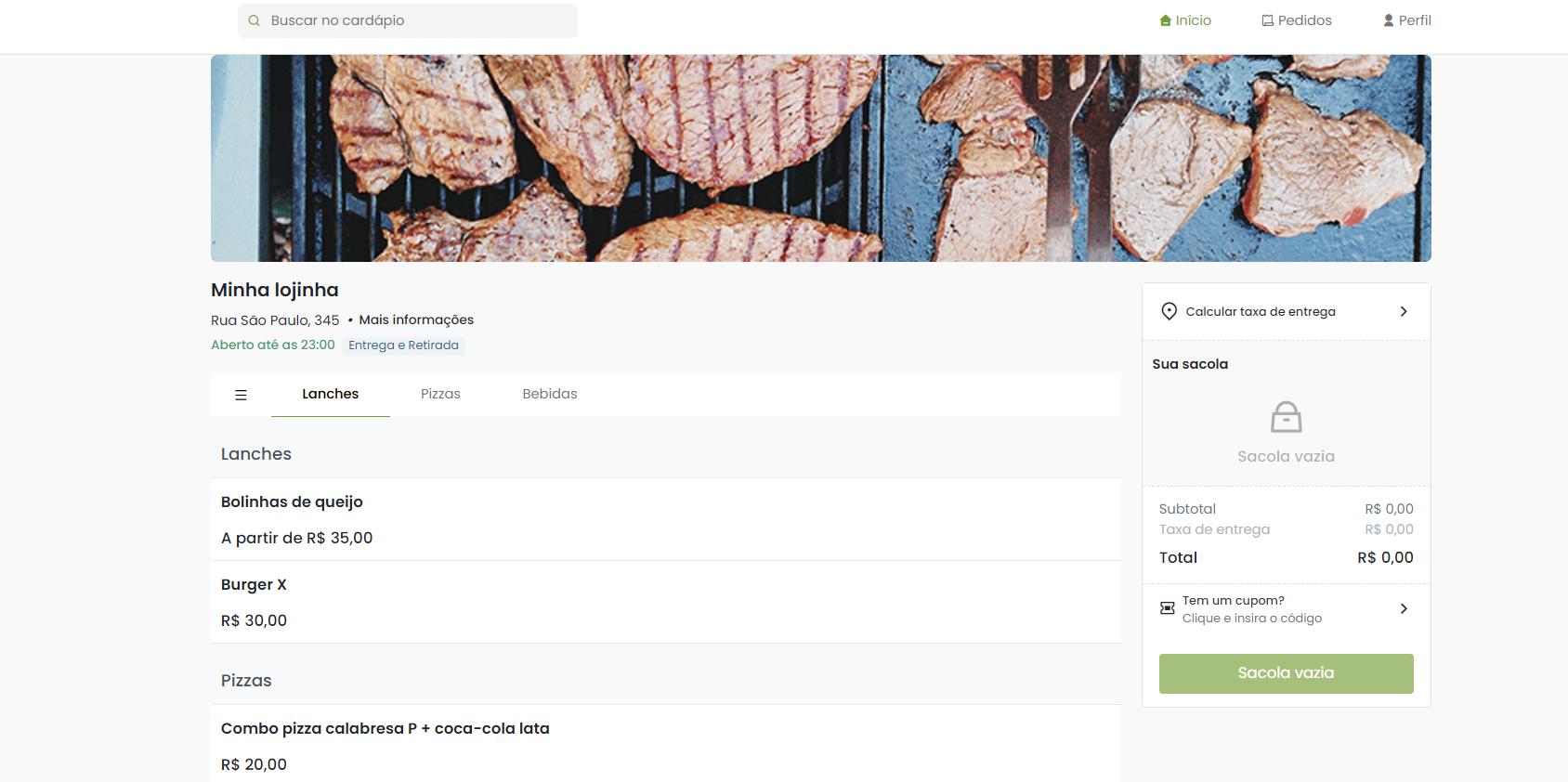Open the hamburger categories menu icon
Image resolution: width=1568 pixels, height=782 pixels.
click(x=241, y=395)
